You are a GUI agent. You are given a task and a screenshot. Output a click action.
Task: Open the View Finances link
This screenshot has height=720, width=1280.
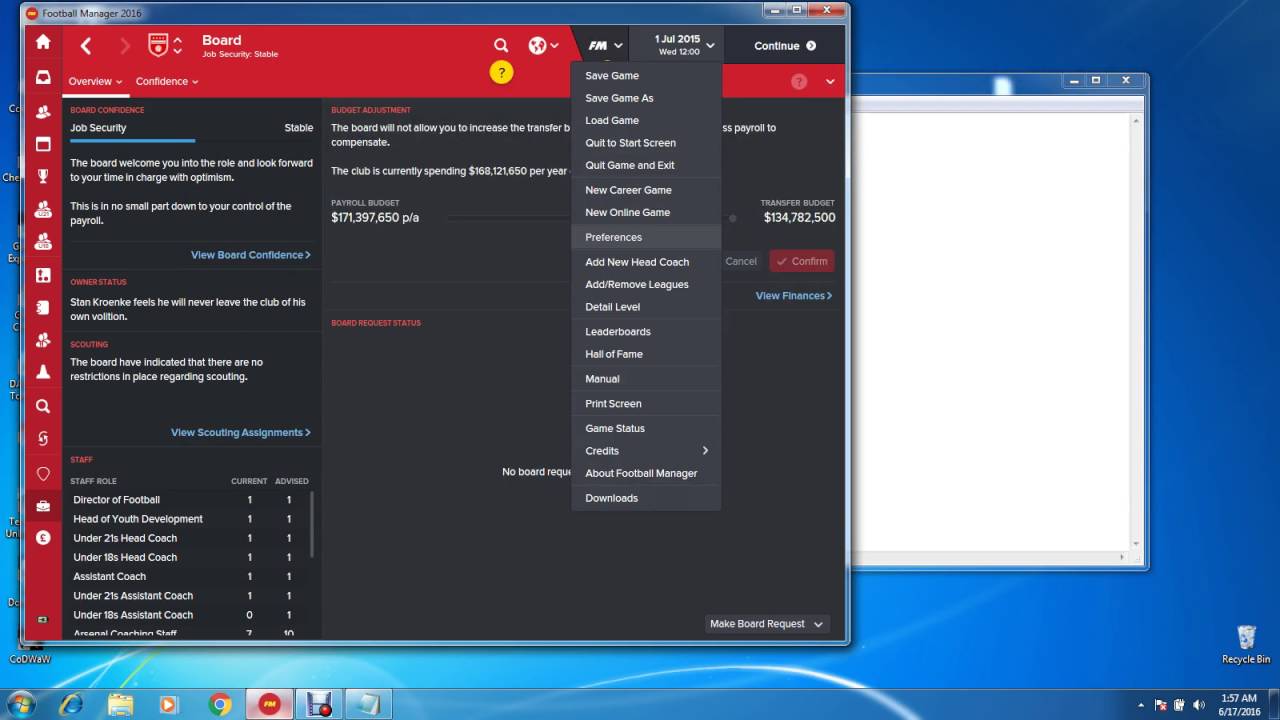pos(794,296)
